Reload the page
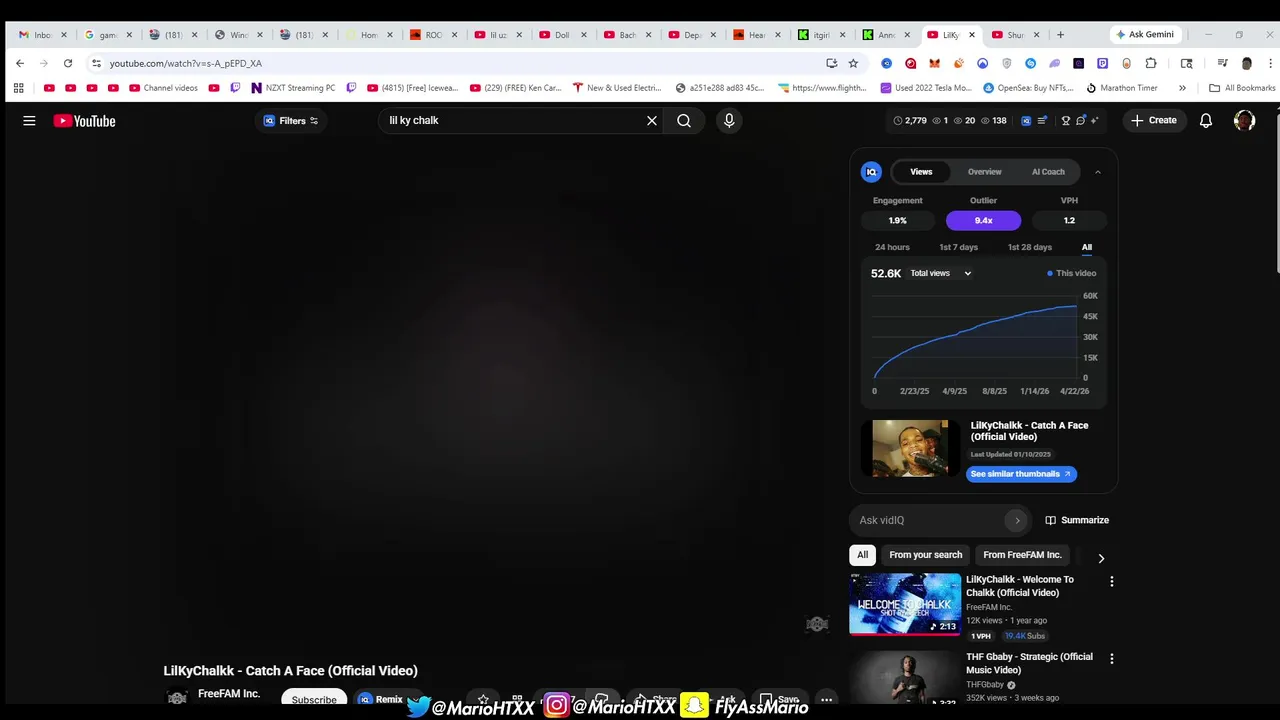This screenshot has height=720, width=1280. pos(68,63)
